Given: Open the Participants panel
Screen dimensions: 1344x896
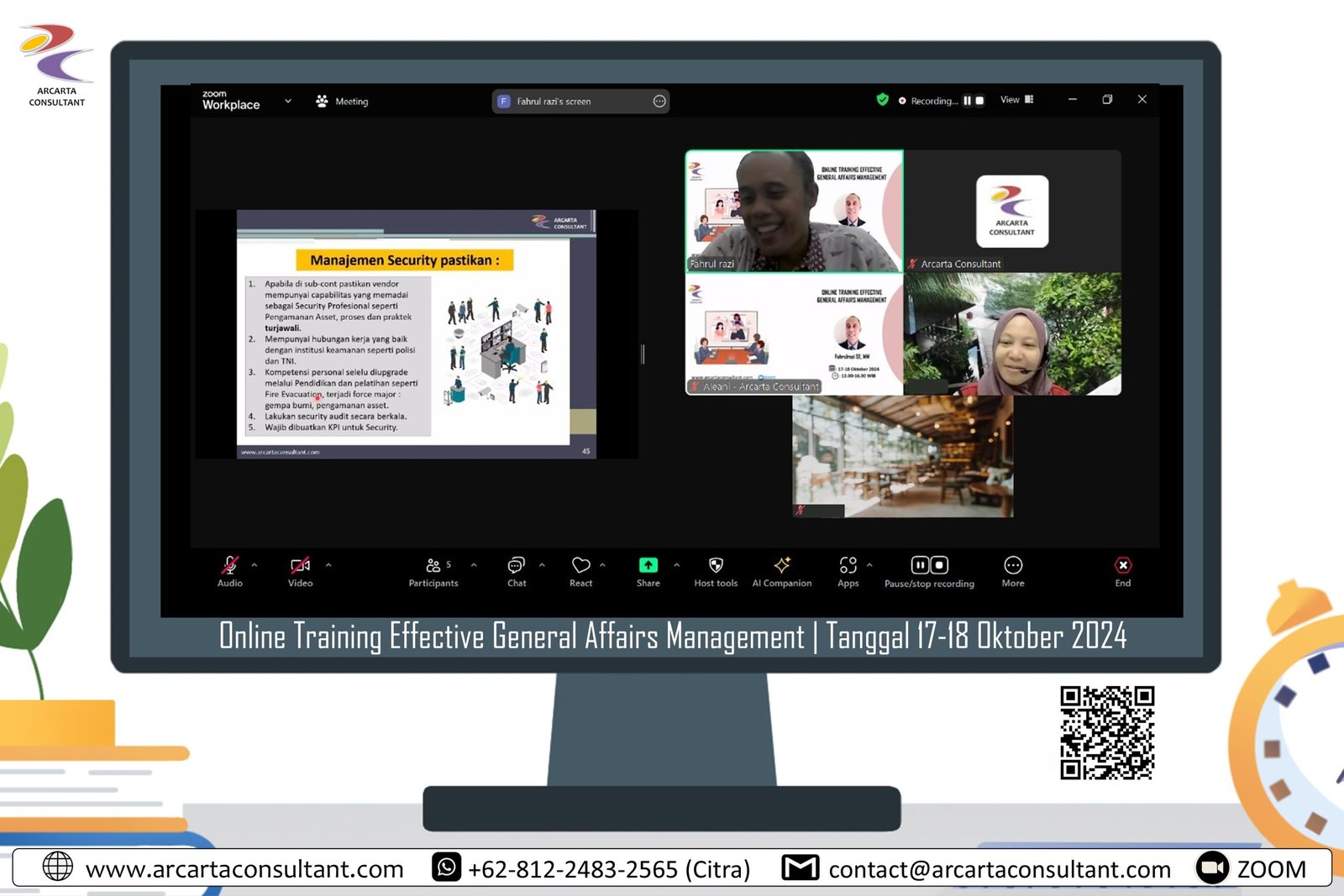Looking at the screenshot, I should click(433, 566).
